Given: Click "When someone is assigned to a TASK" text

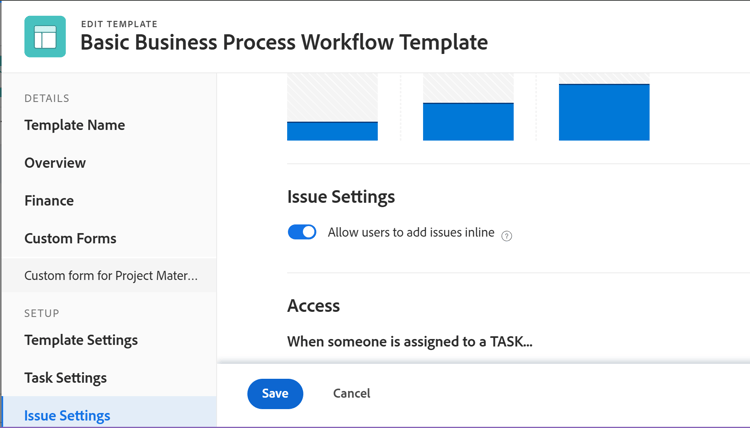Looking at the screenshot, I should [409, 342].
